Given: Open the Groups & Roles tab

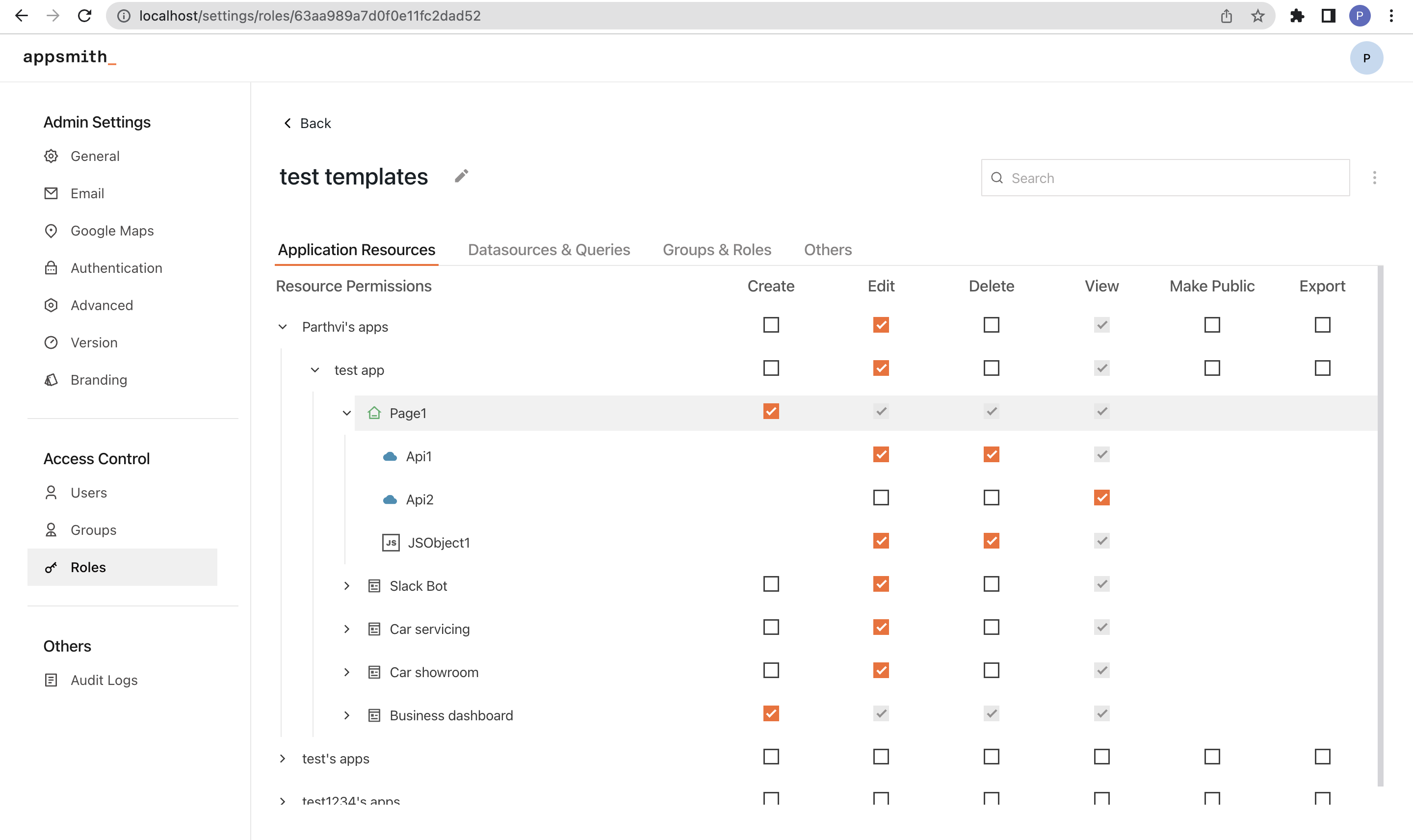Looking at the screenshot, I should pos(716,250).
